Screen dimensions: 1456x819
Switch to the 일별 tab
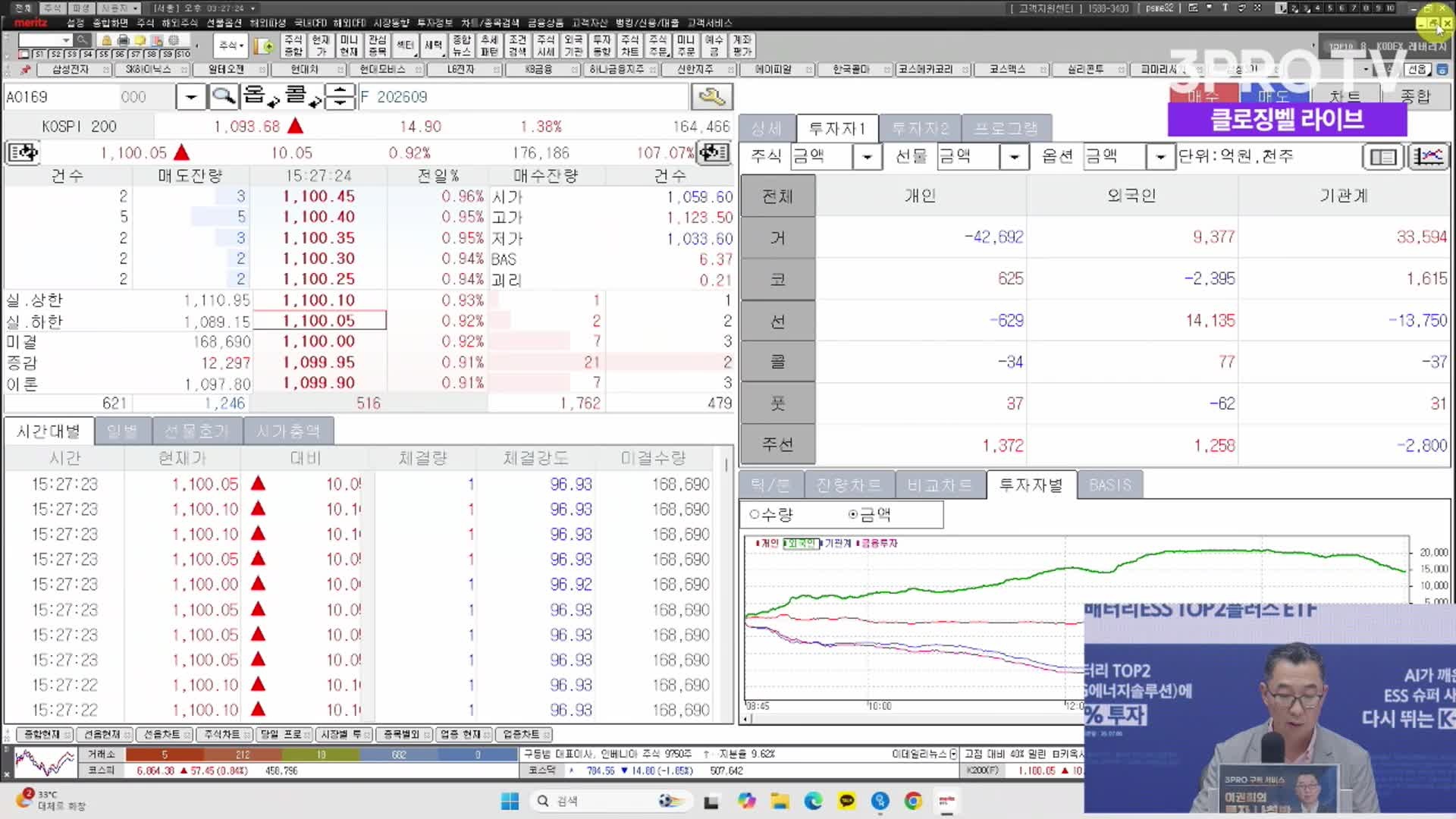(122, 431)
